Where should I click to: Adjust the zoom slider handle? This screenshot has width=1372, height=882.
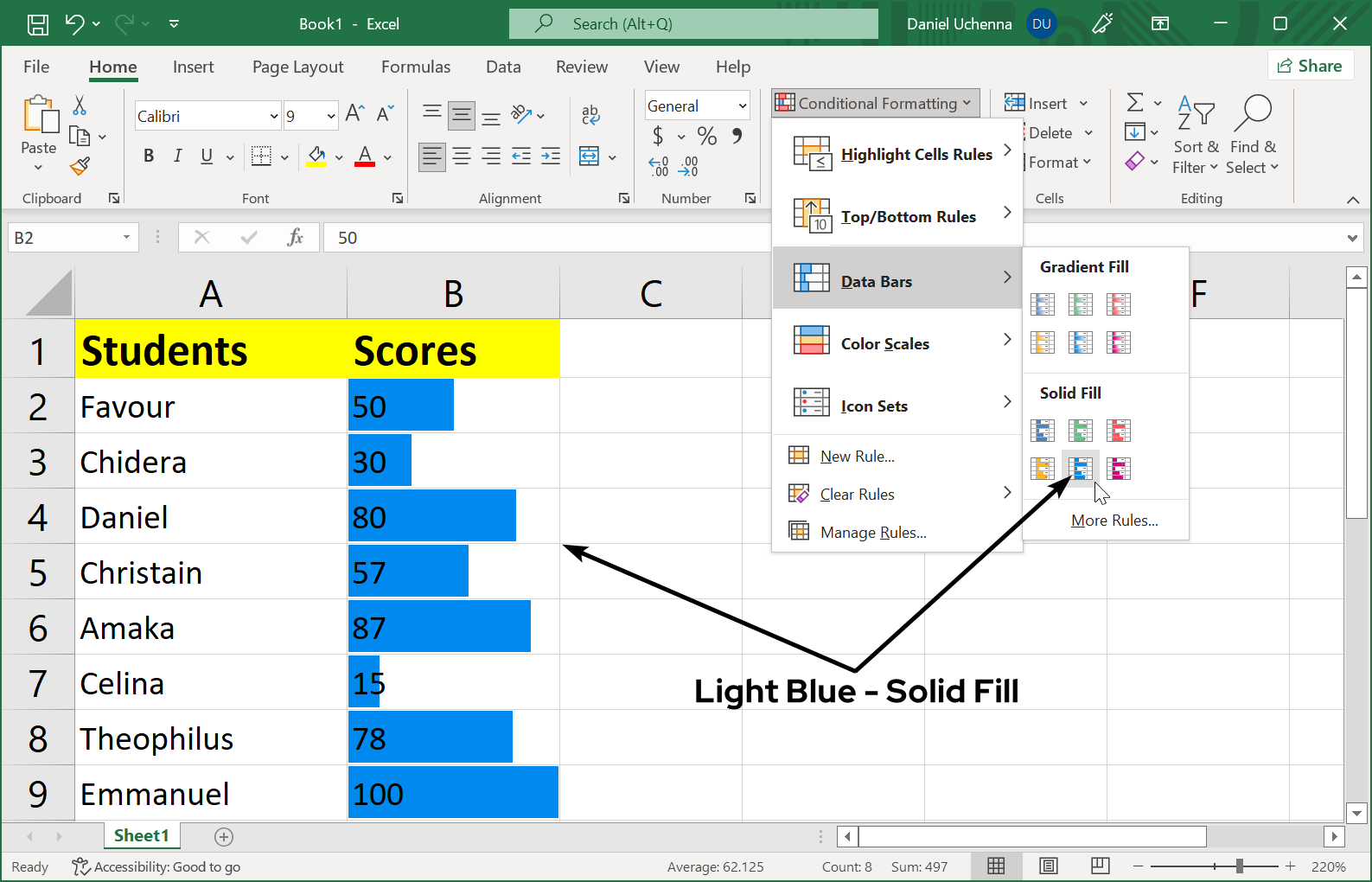coord(1240,866)
